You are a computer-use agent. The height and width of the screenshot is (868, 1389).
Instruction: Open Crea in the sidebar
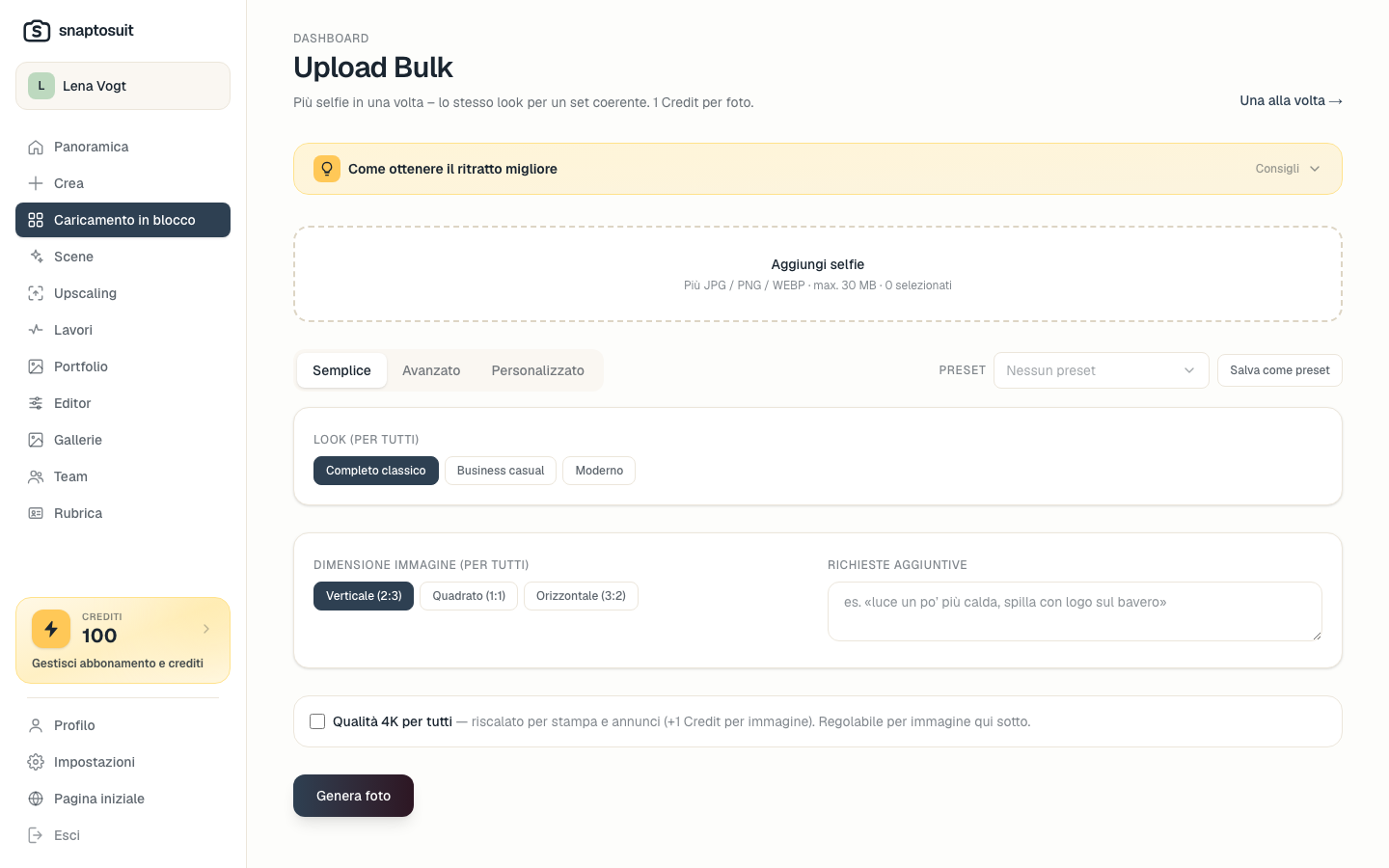[x=123, y=183]
